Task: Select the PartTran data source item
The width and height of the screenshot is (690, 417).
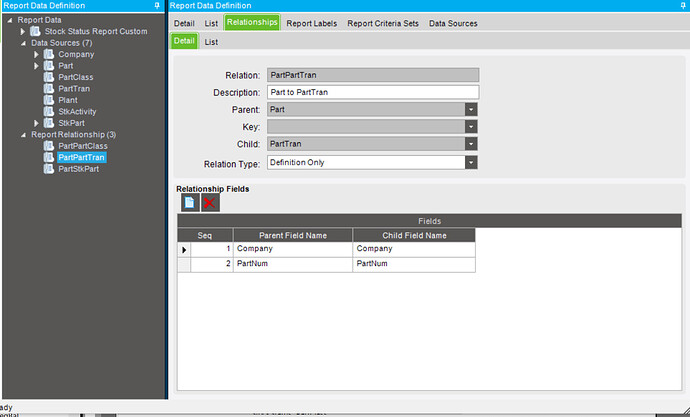Action: click(x=74, y=88)
